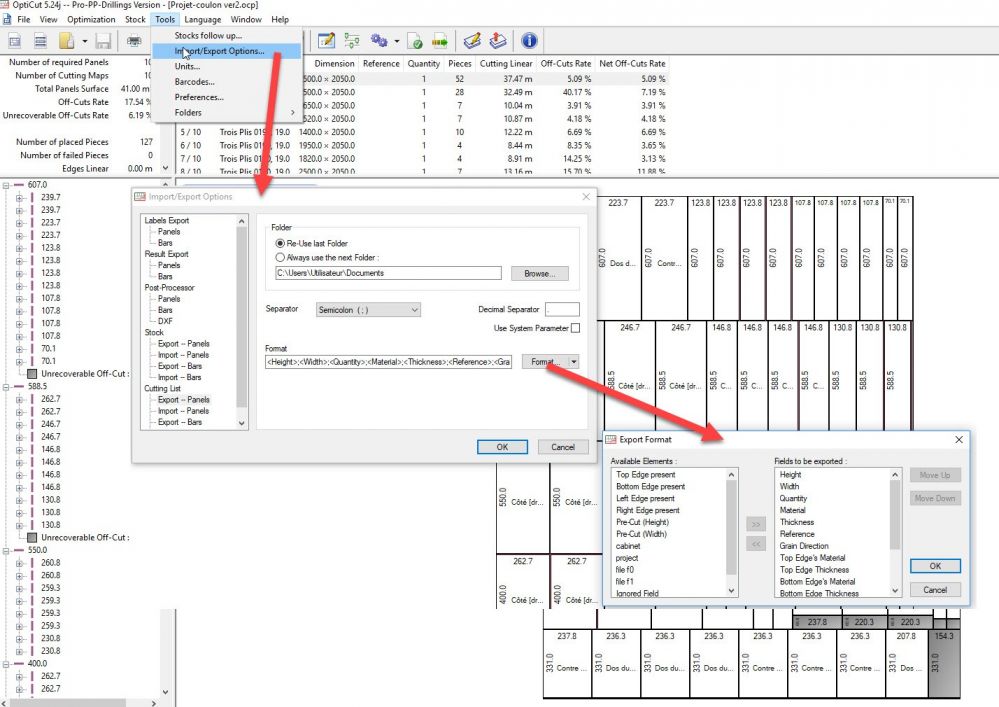Open the green sliders parameters icon
This screenshot has height=707, width=999.
tap(352, 41)
